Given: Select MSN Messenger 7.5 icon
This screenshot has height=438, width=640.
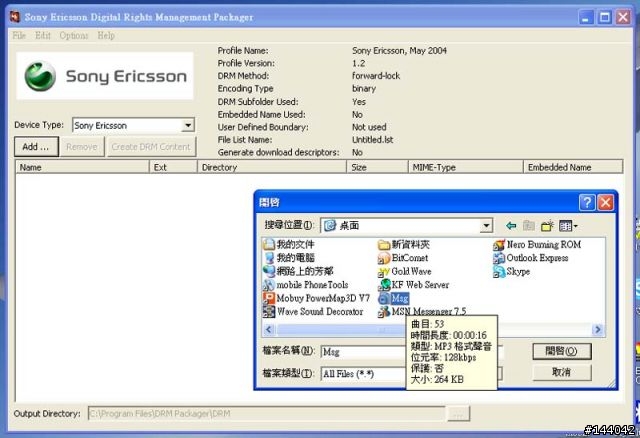Looking at the screenshot, I should (384, 312).
